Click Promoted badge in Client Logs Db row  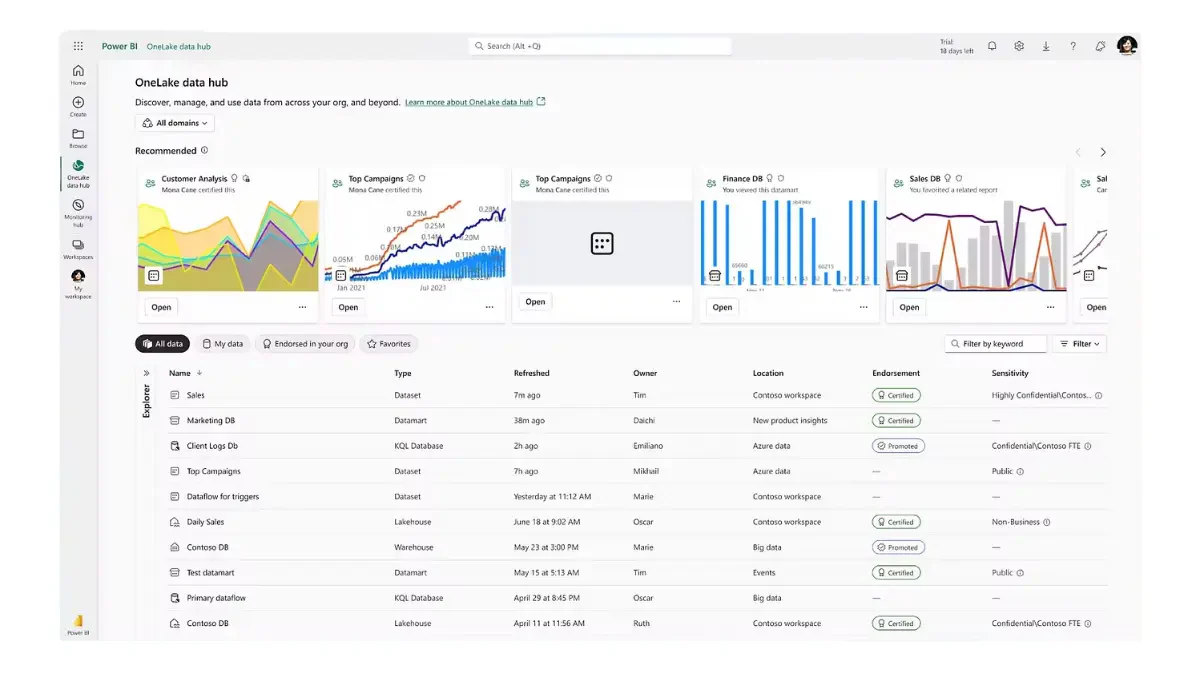tap(898, 446)
